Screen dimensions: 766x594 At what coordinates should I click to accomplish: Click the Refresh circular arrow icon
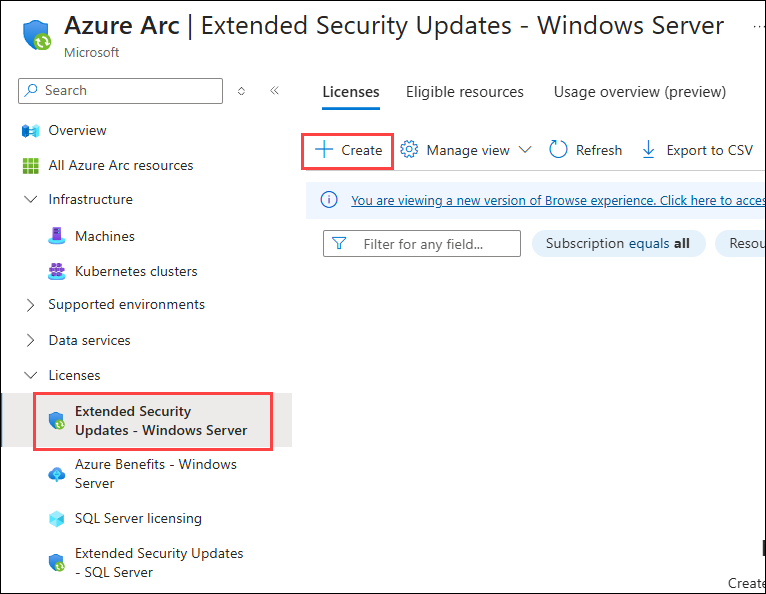[558, 149]
